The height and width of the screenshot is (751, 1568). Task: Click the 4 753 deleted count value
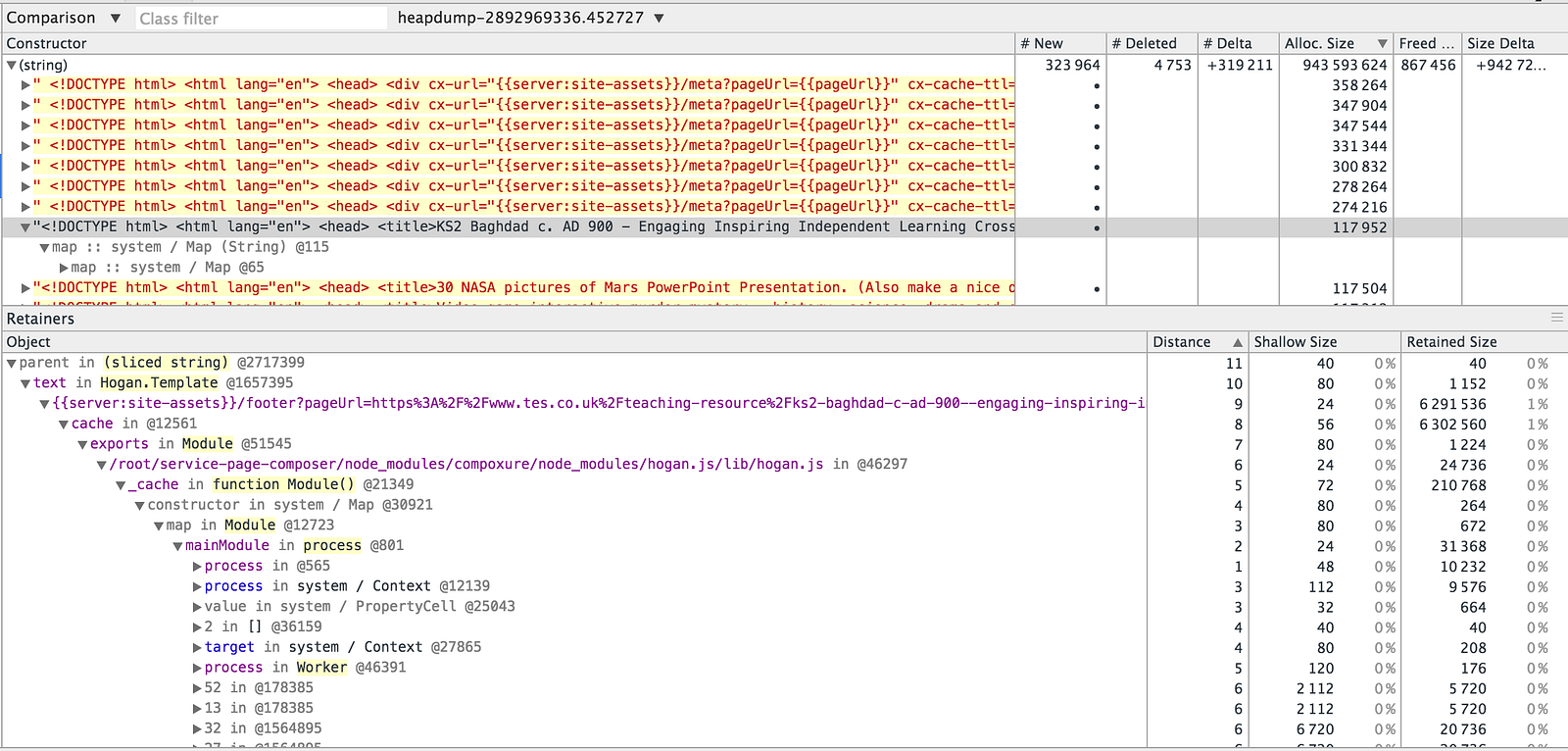point(1172,65)
